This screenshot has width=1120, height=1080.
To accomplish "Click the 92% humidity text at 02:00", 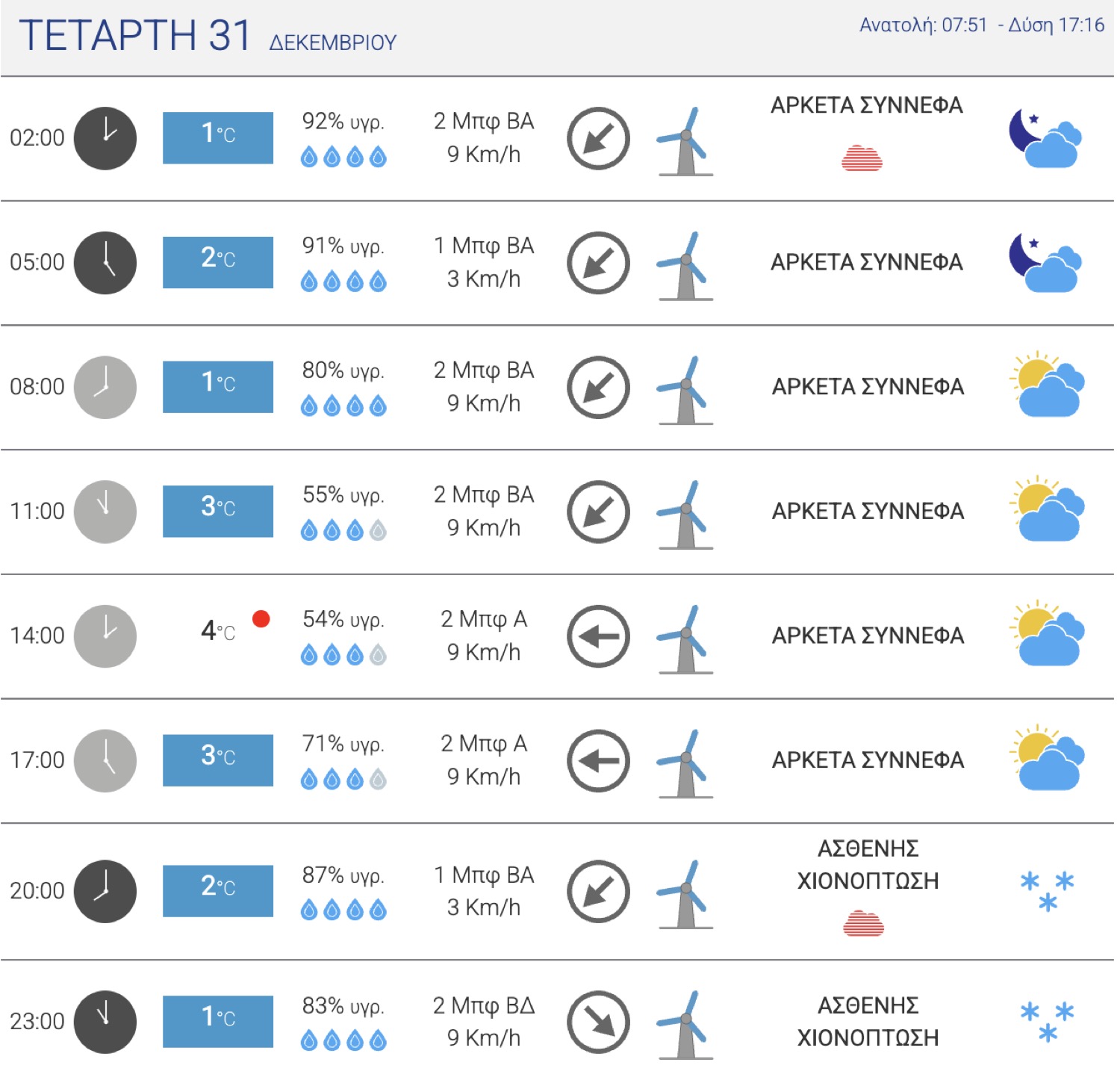I will tap(343, 121).
